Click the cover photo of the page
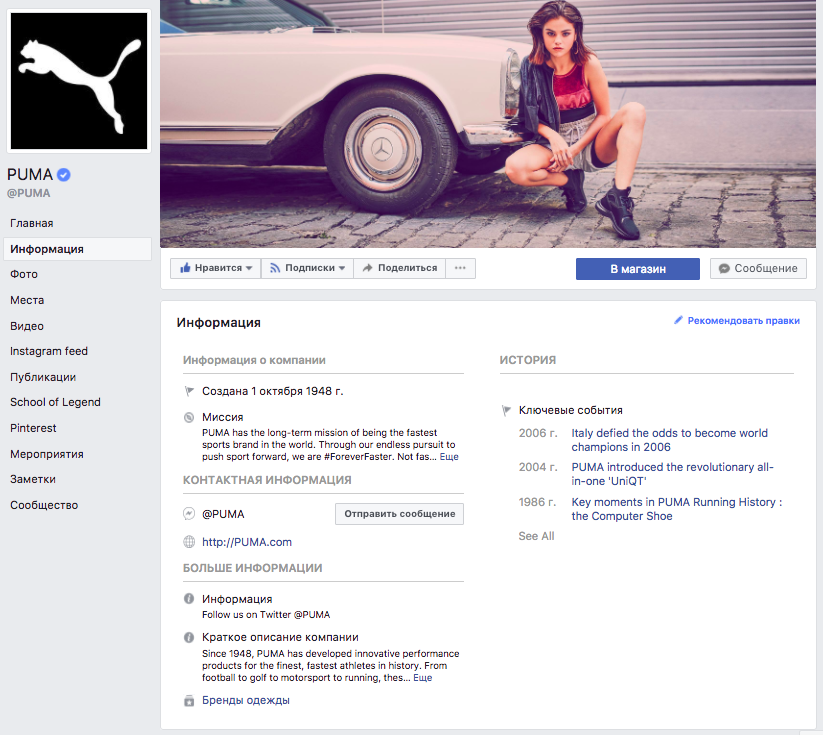This screenshot has width=823, height=735. pos(488,124)
